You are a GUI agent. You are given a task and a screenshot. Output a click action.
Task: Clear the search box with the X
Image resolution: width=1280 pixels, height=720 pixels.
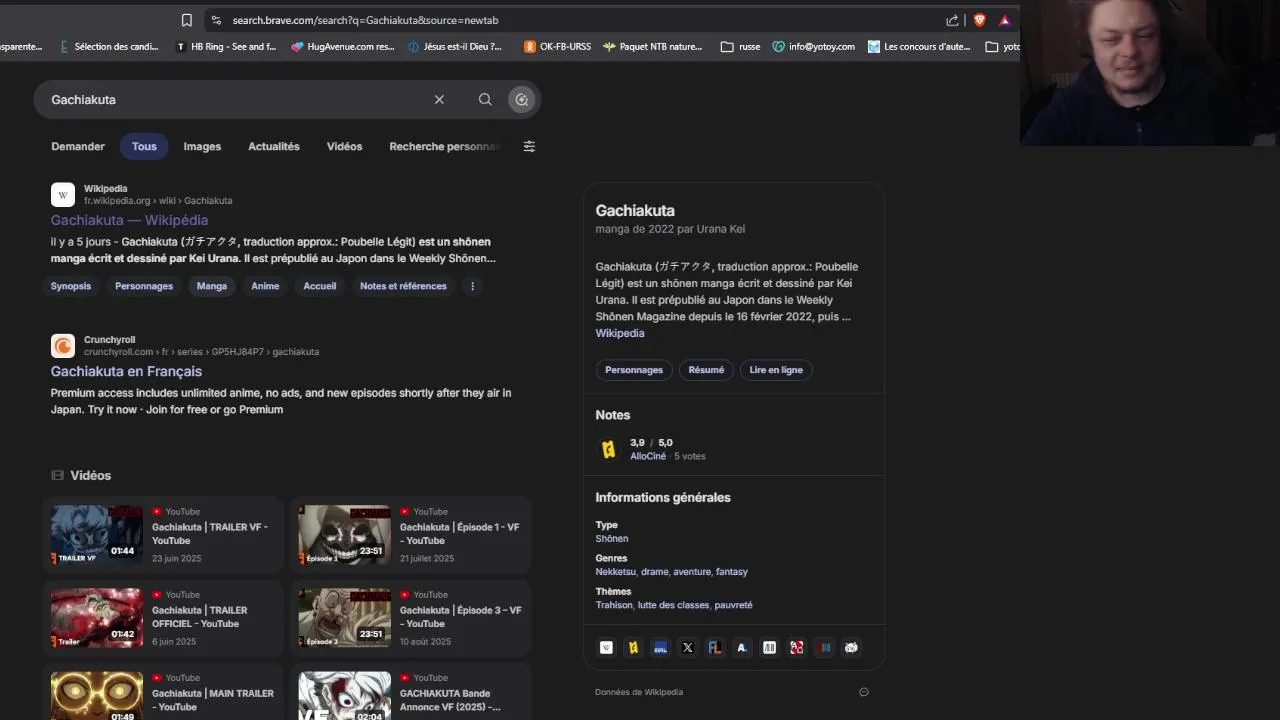tap(439, 99)
